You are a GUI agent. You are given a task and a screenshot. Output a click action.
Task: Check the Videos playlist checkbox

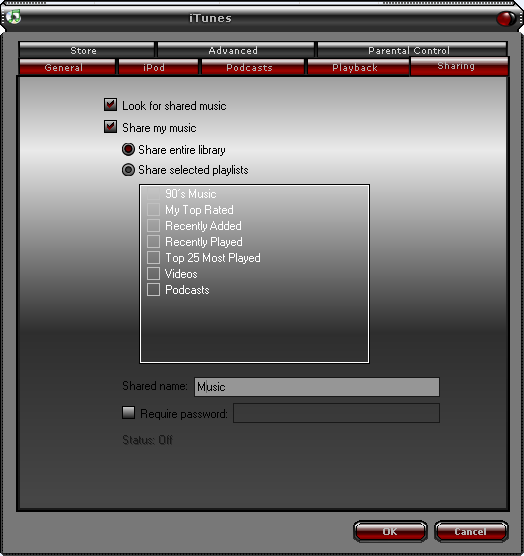click(153, 273)
